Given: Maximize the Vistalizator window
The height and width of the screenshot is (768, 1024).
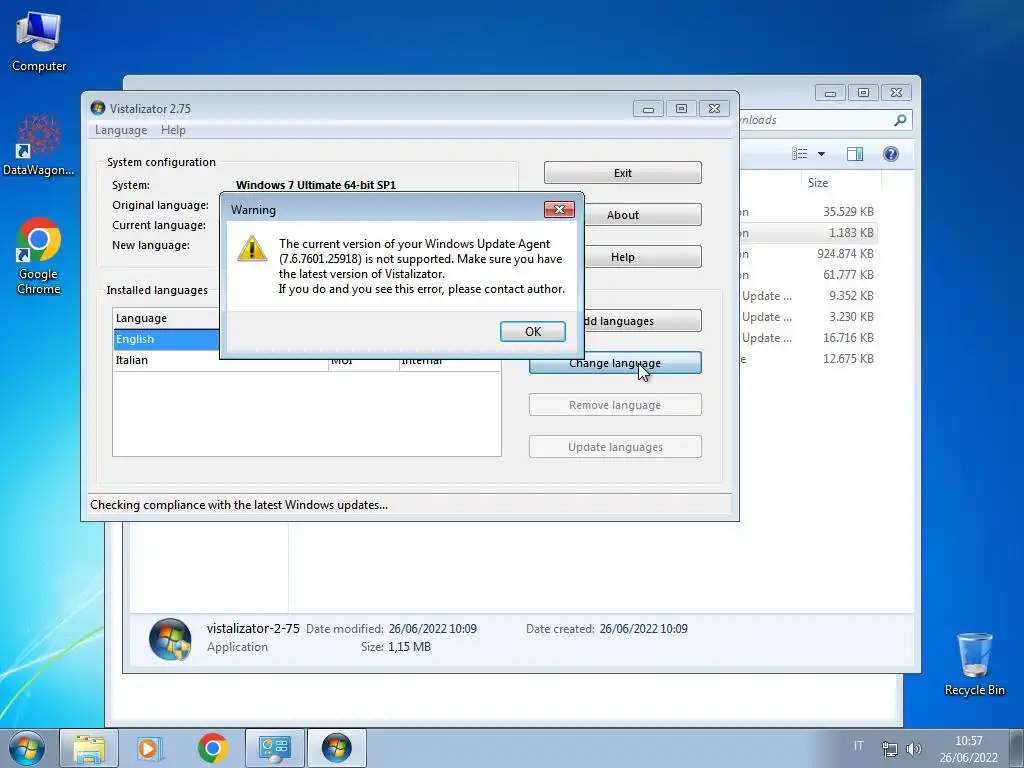Looking at the screenshot, I should (681, 108).
